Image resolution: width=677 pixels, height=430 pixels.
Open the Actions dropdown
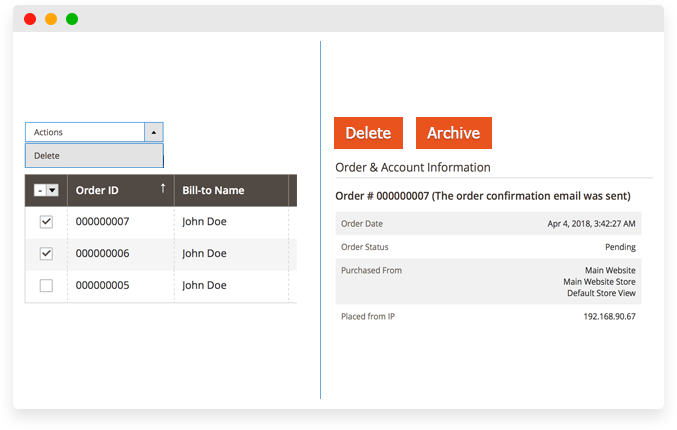pos(94,132)
